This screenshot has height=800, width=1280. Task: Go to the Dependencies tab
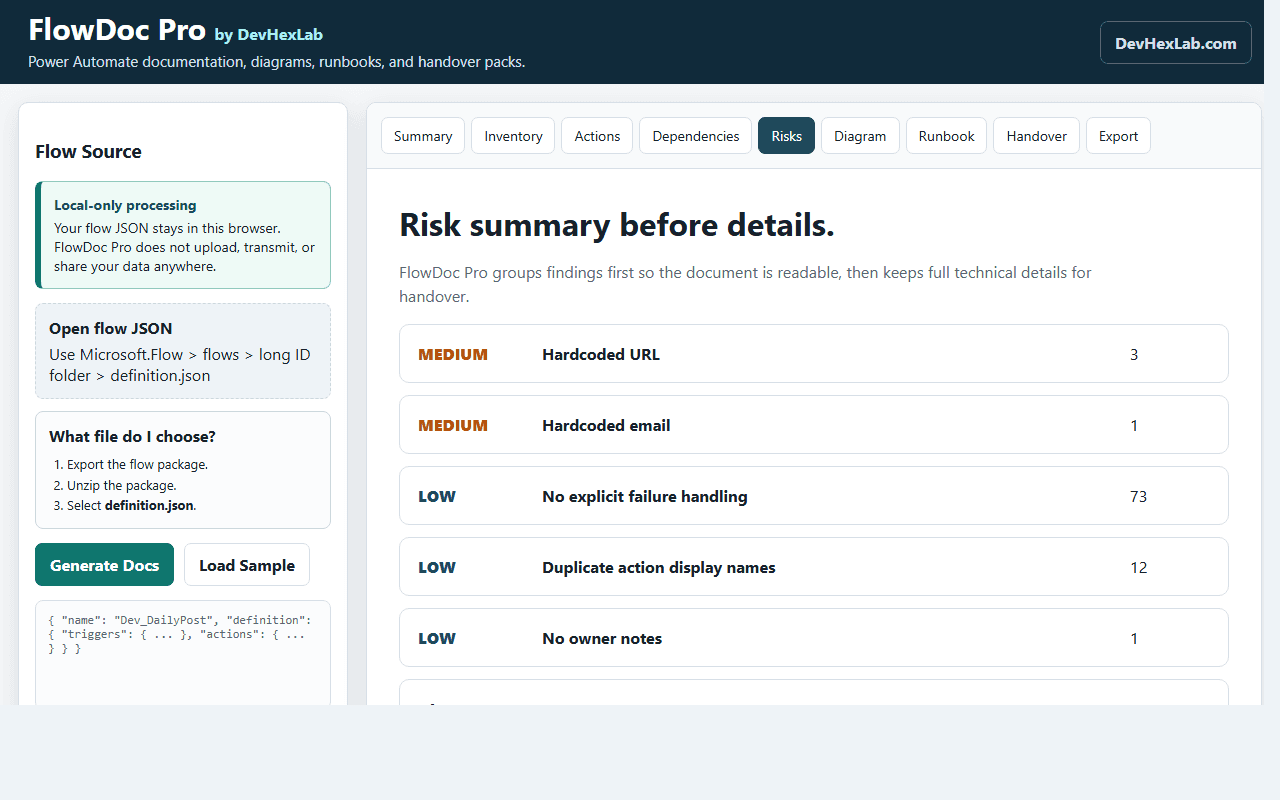tap(696, 136)
